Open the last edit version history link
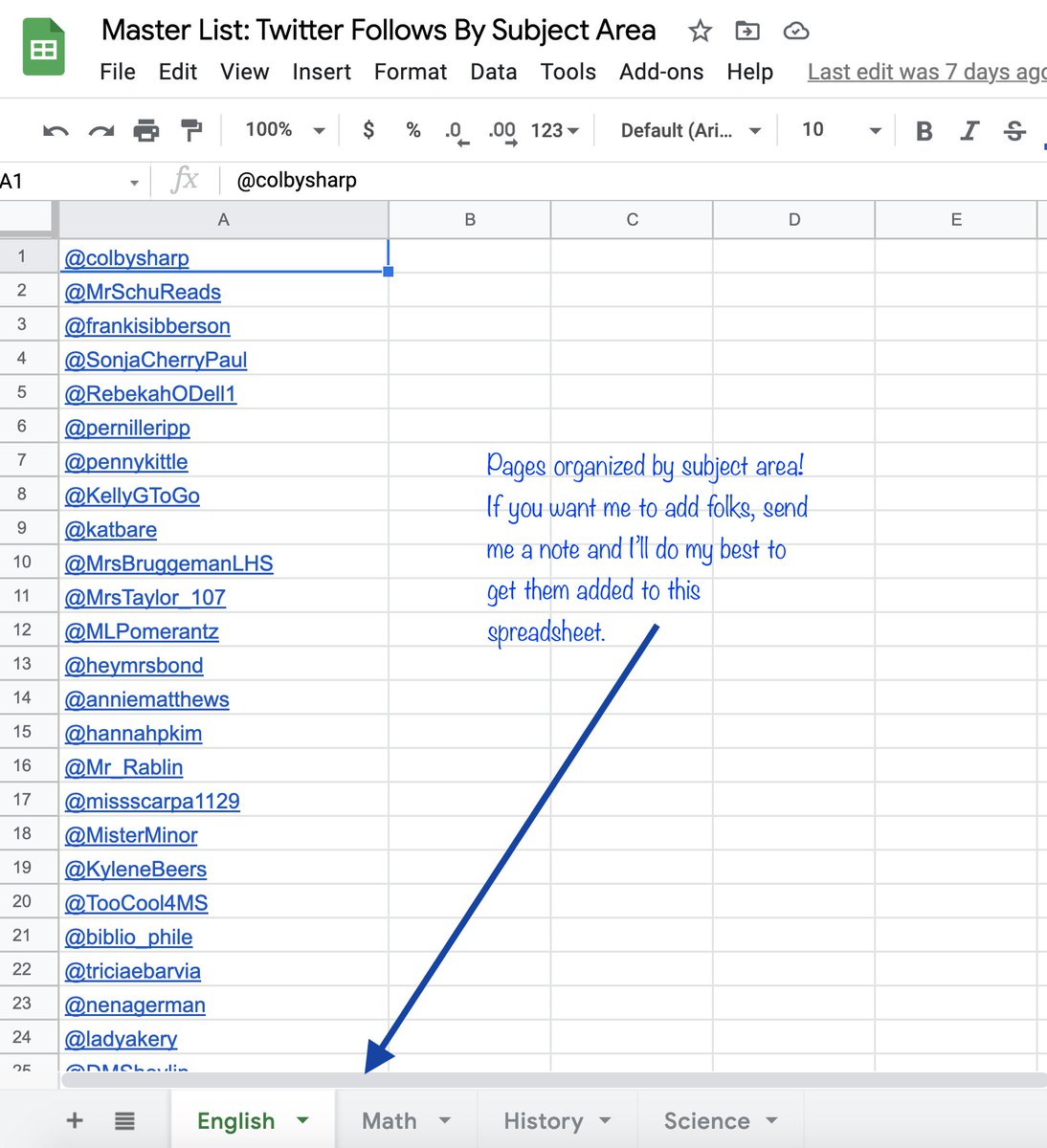1047x1148 pixels. tap(926, 72)
